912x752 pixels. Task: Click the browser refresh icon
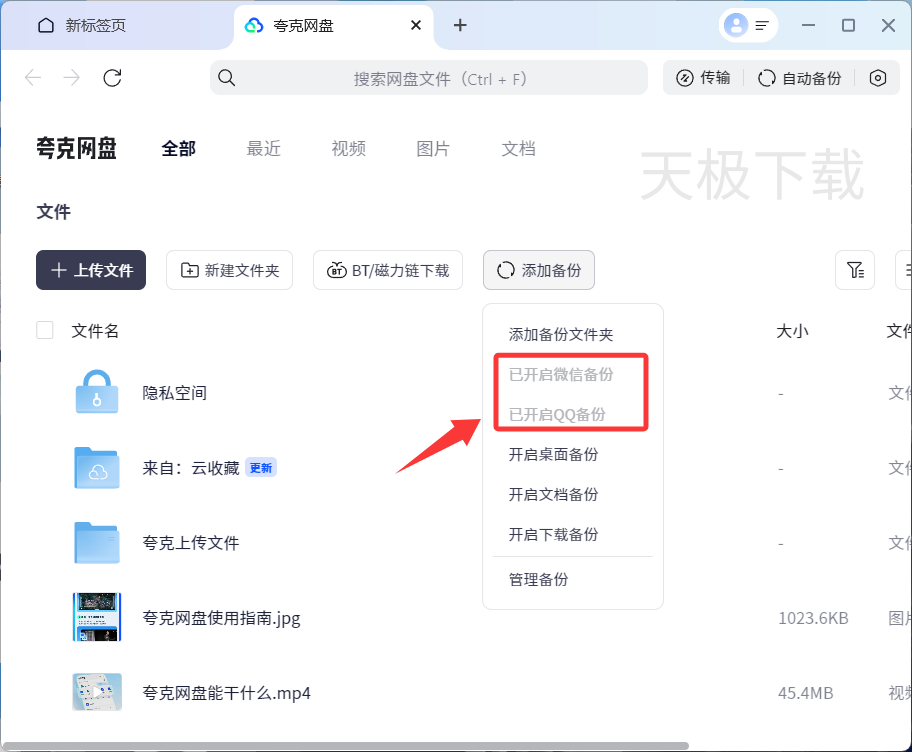point(113,78)
